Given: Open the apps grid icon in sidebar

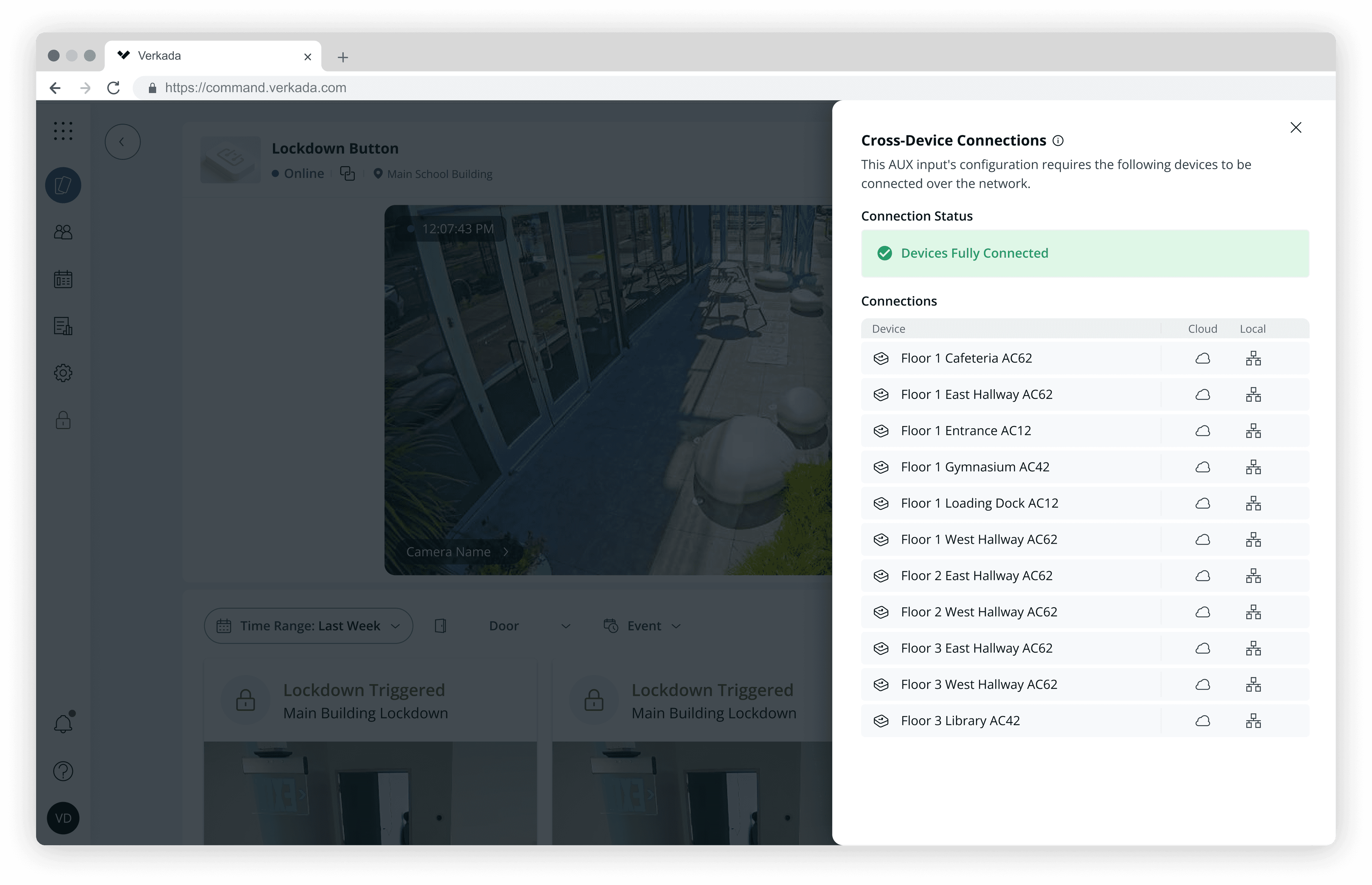Looking at the screenshot, I should [63, 131].
